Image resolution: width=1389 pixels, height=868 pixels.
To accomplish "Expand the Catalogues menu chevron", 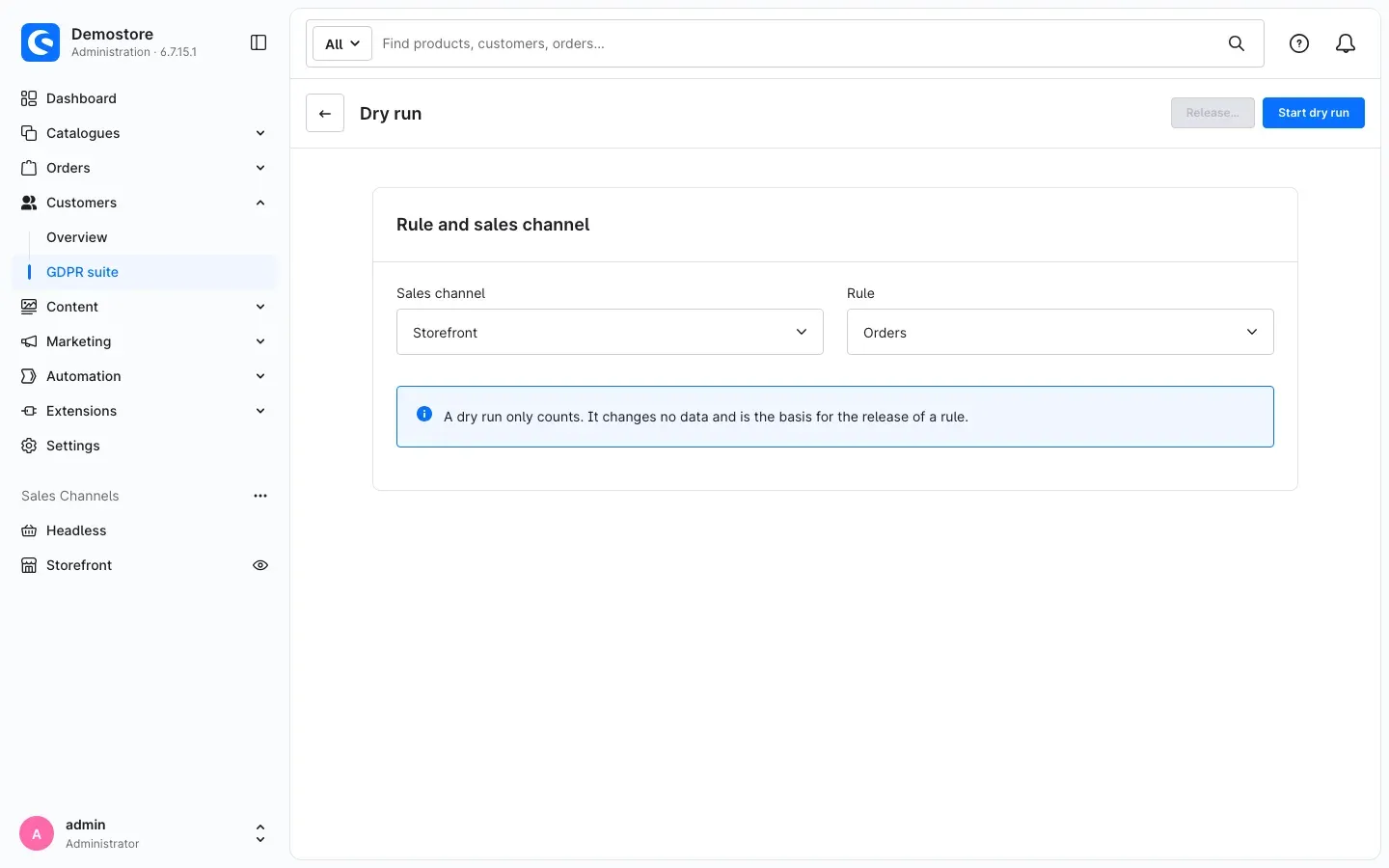I will click(x=260, y=133).
